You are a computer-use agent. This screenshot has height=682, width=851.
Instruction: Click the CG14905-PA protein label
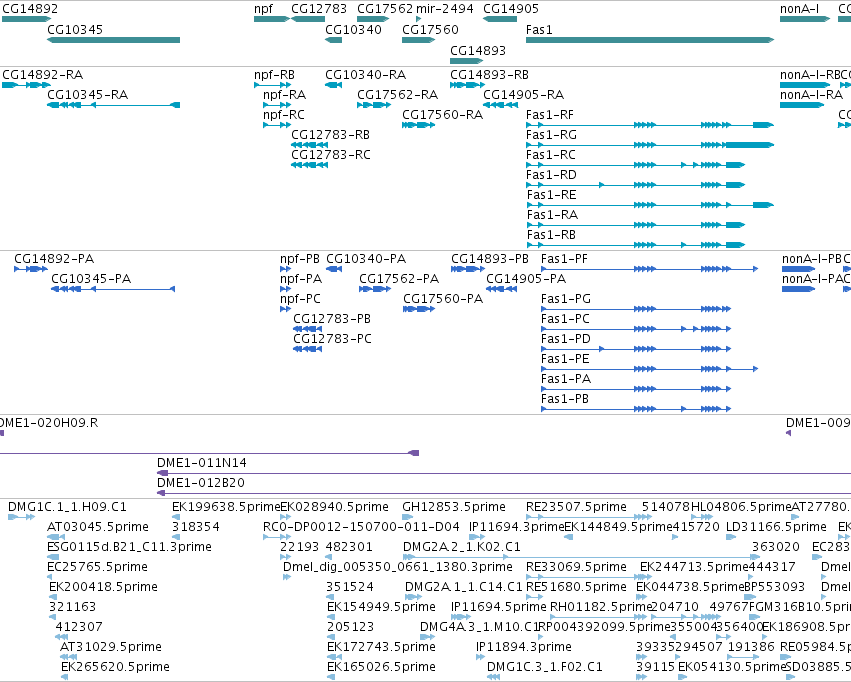click(x=526, y=278)
